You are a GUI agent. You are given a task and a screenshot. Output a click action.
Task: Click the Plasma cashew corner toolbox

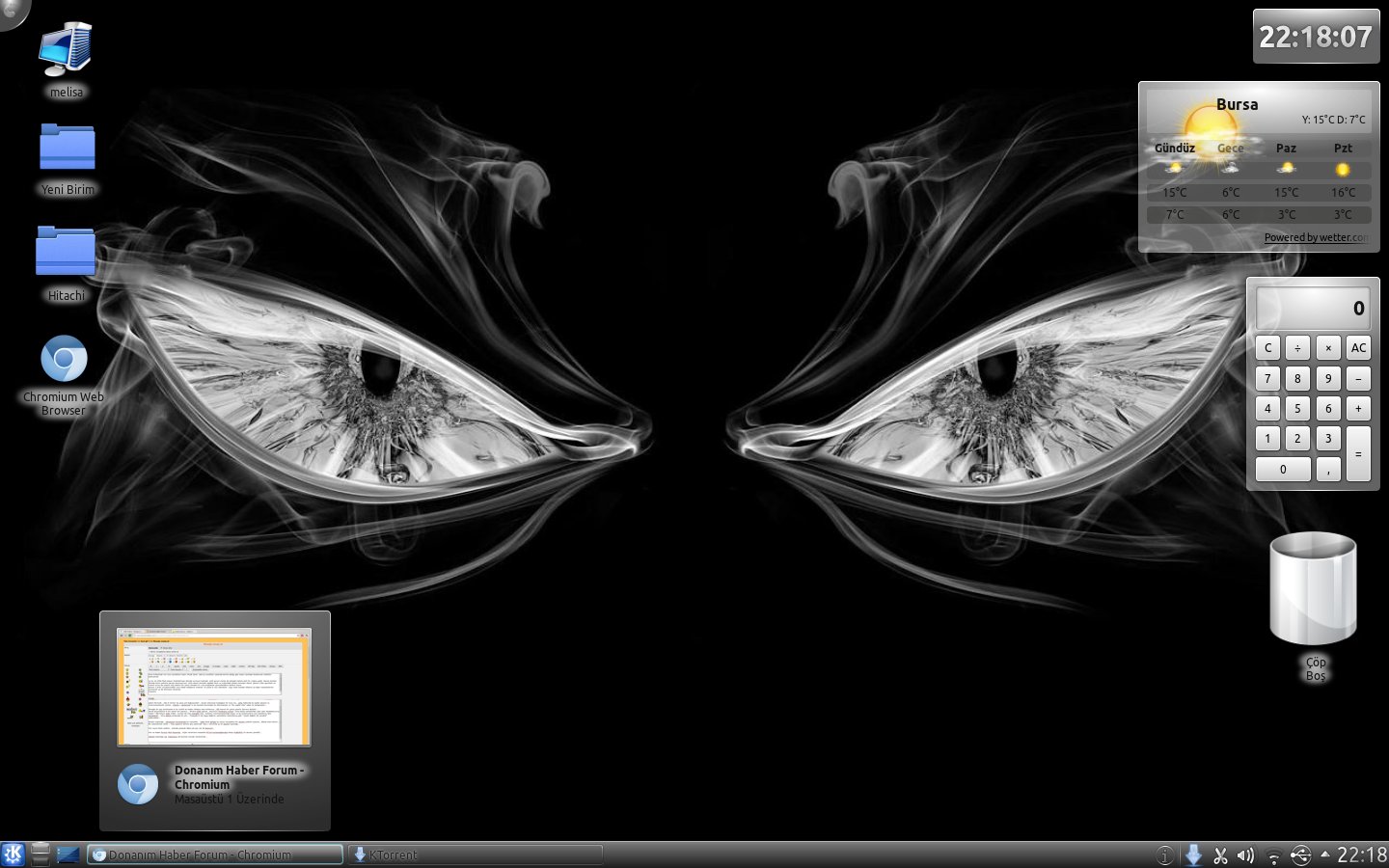pos(12,12)
